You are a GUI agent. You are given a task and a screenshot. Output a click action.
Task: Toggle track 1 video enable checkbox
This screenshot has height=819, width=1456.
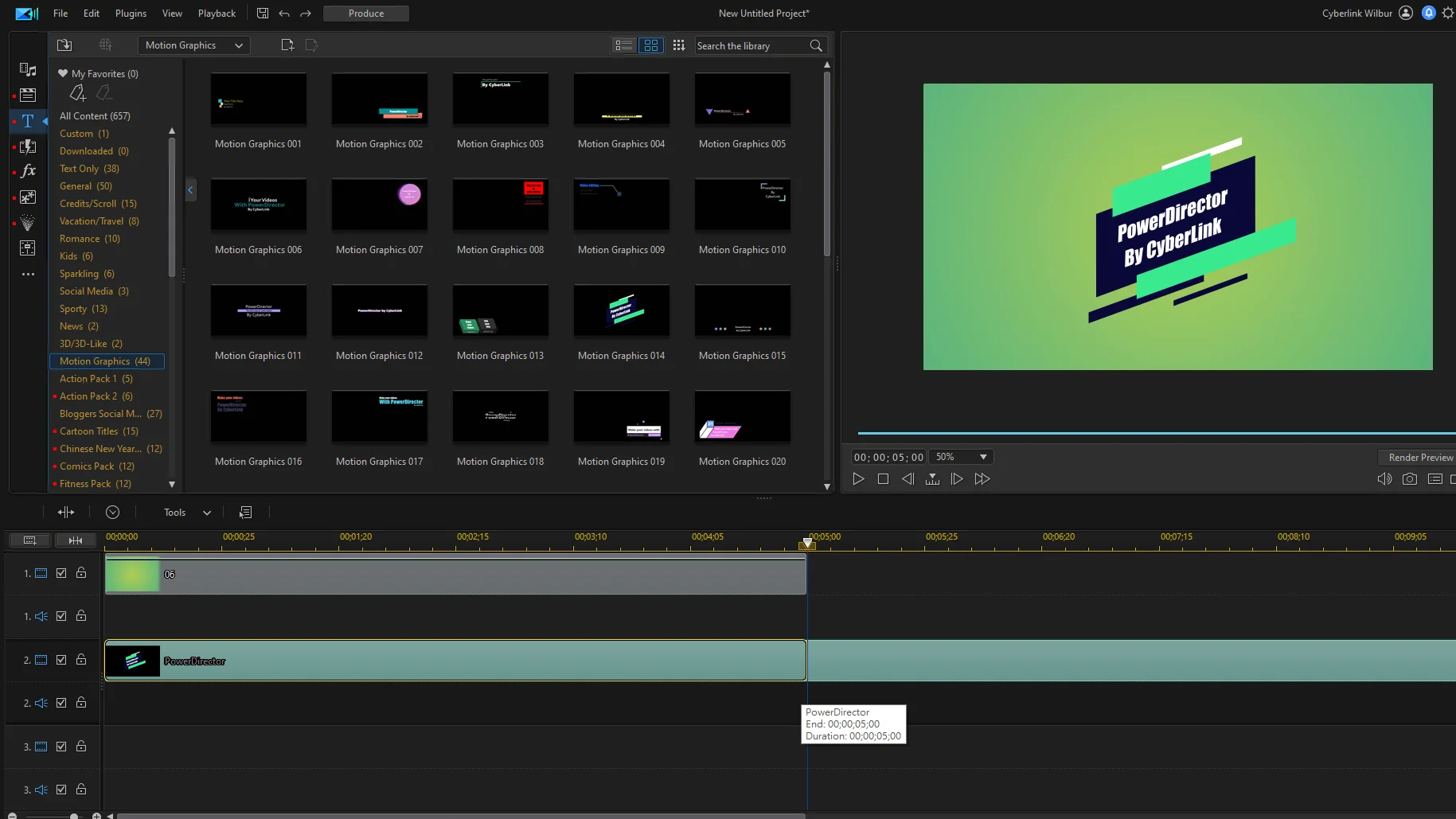click(x=61, y=572)
